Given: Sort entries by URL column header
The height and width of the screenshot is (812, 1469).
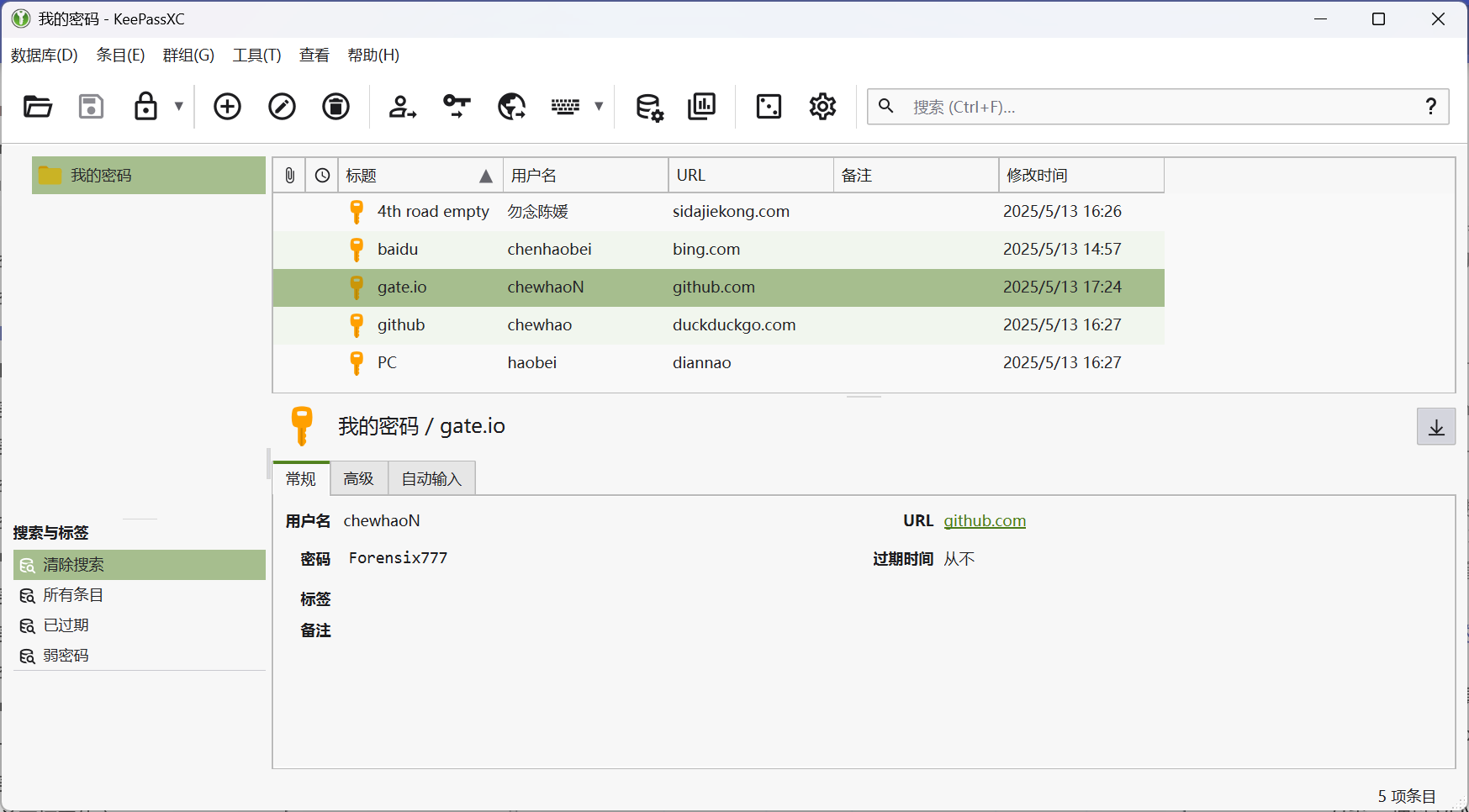Looking at the screenshot, I should point(751,176).
